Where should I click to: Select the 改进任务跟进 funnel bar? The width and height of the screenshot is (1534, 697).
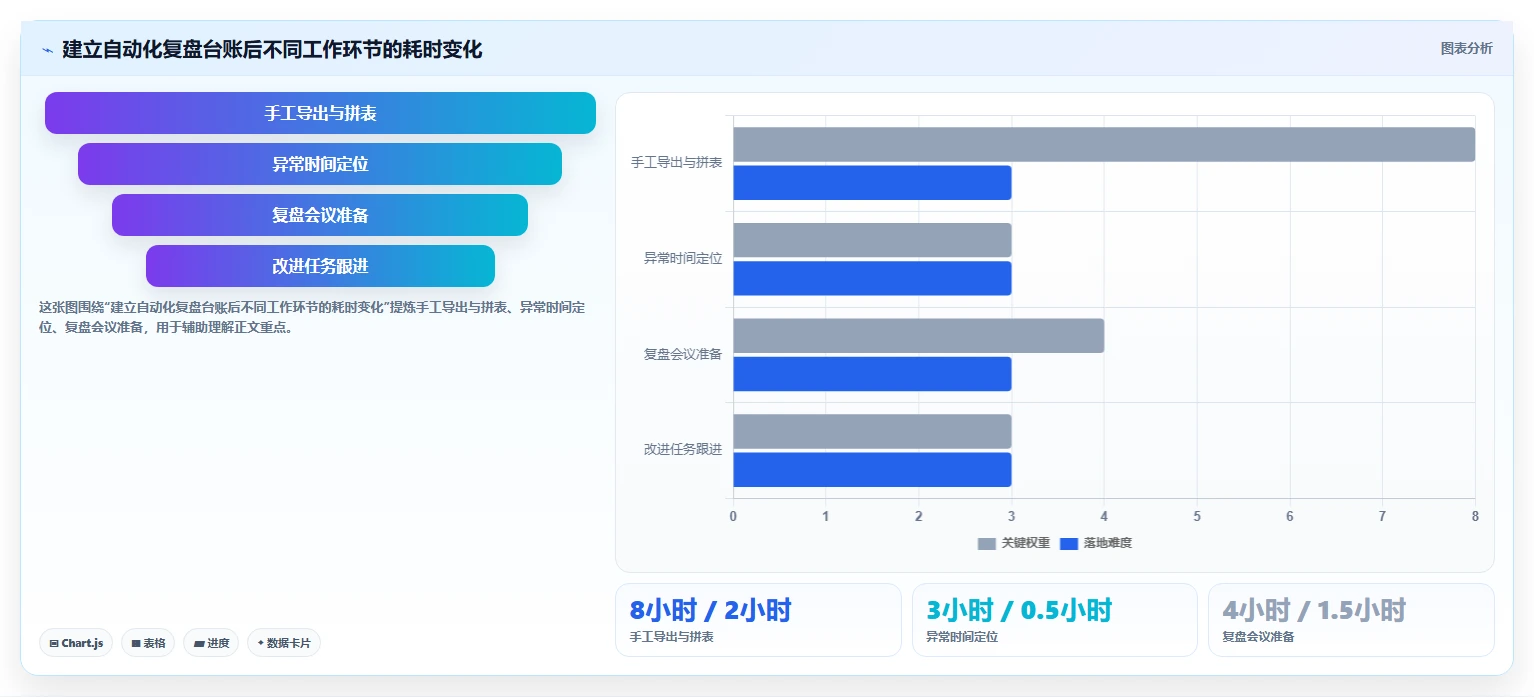[x=320, y=266]
